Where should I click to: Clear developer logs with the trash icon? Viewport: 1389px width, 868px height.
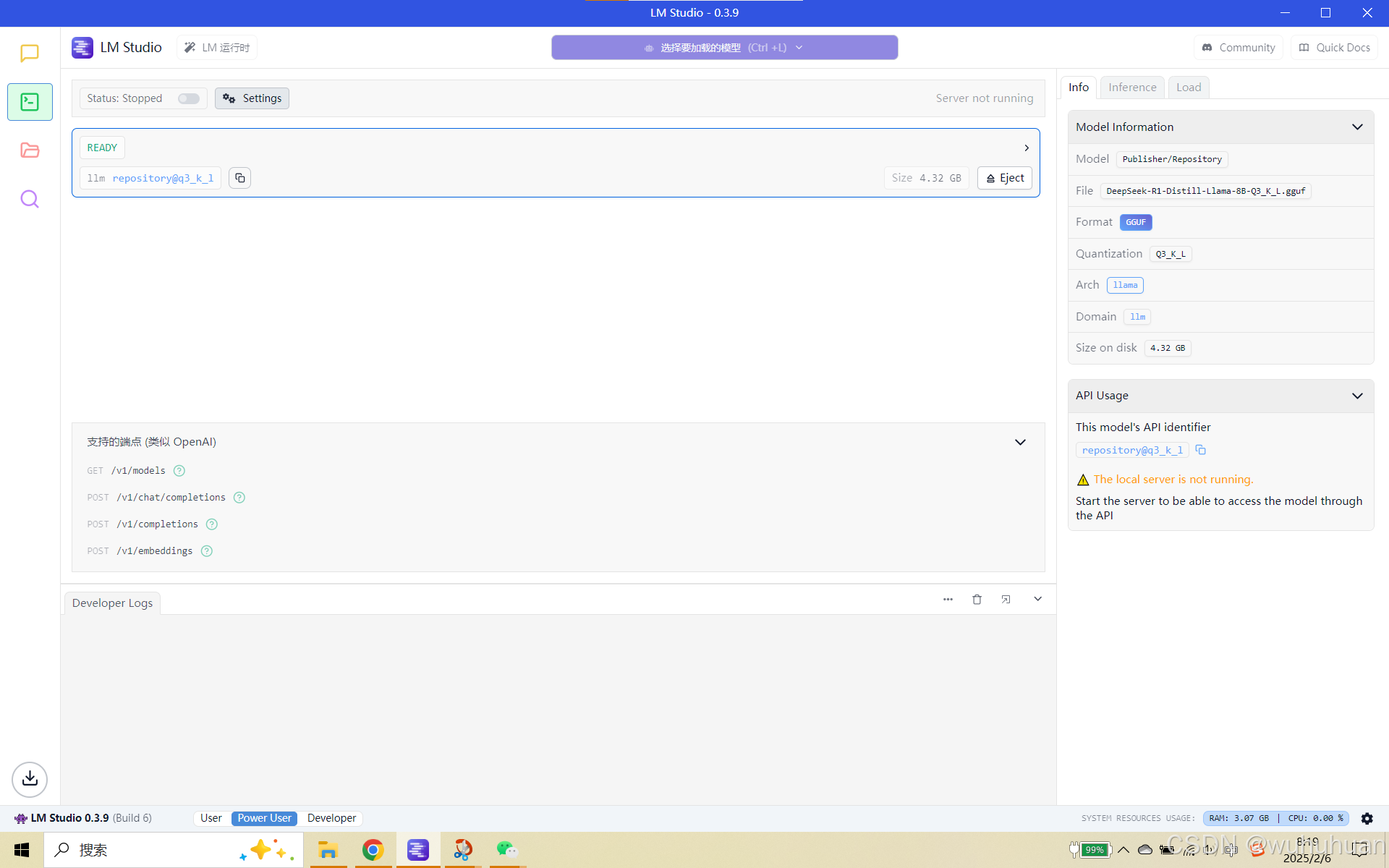[x=977, y=600]
